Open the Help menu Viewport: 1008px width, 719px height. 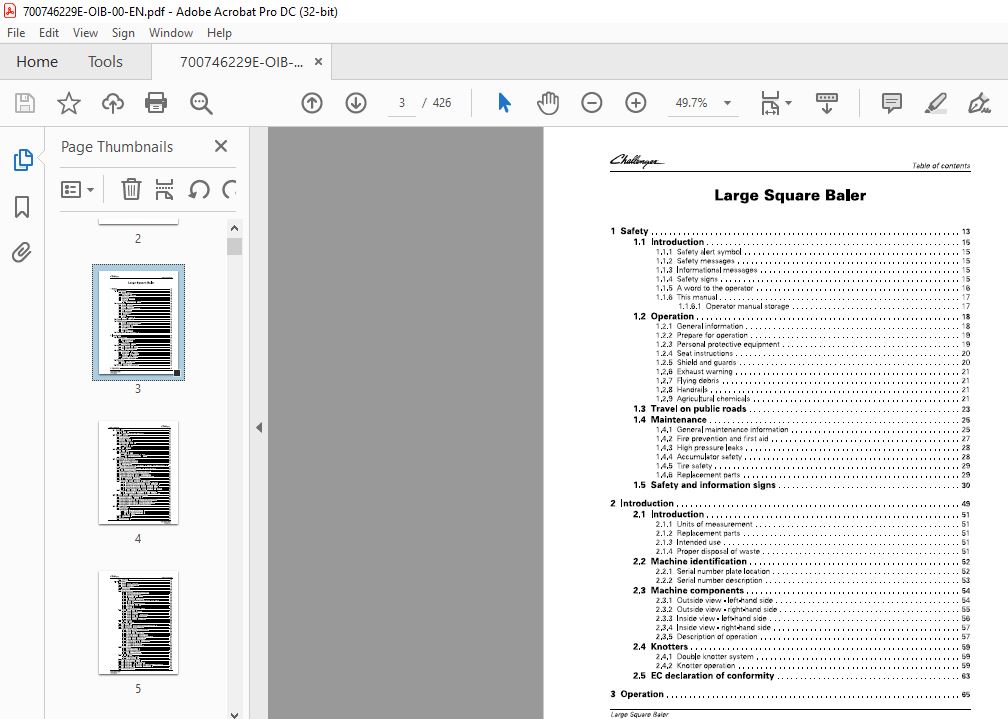pyautogui.click(x=219, y=33)
